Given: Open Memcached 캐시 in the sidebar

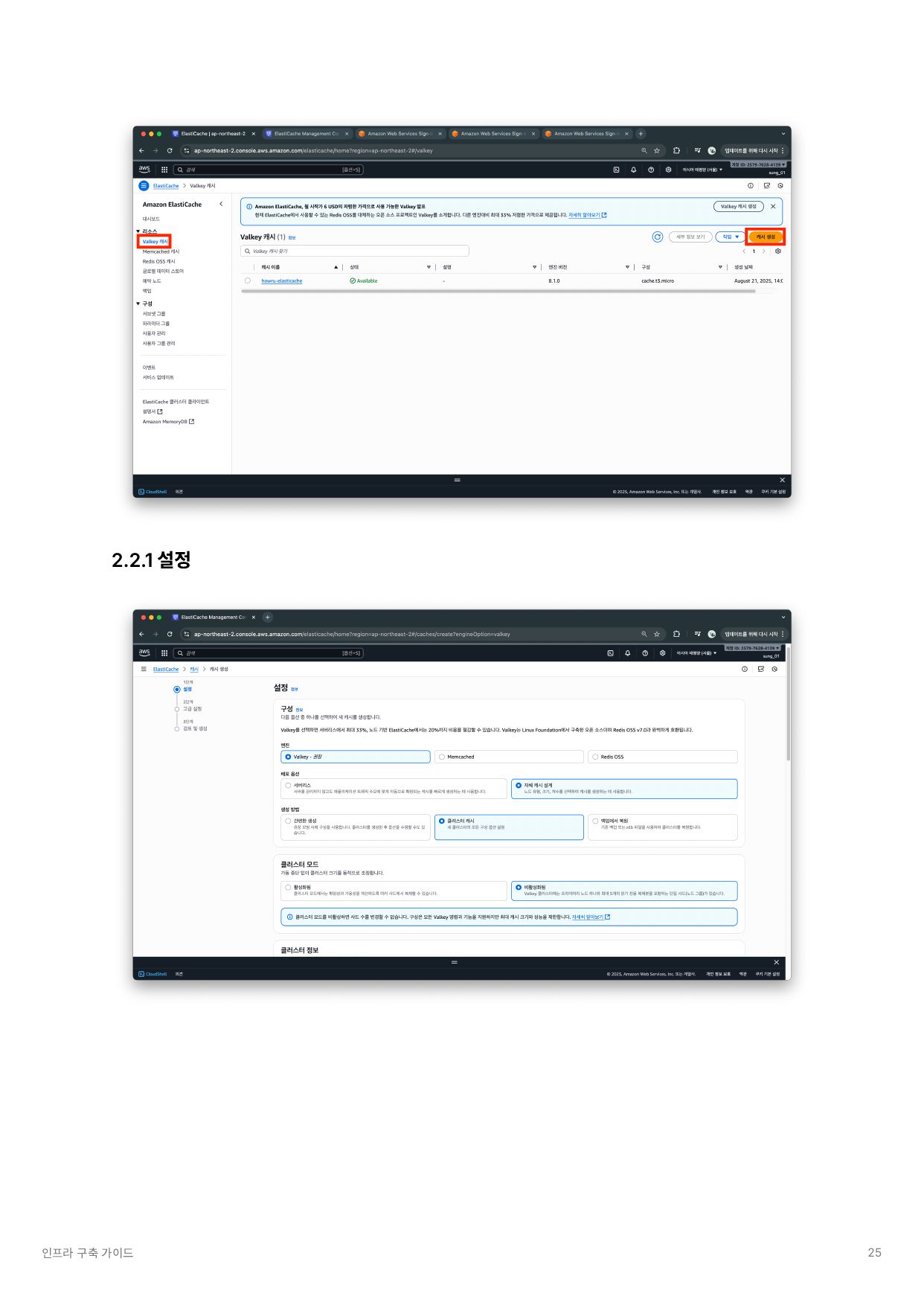Looking at the screenshot, I should (161, 251).
